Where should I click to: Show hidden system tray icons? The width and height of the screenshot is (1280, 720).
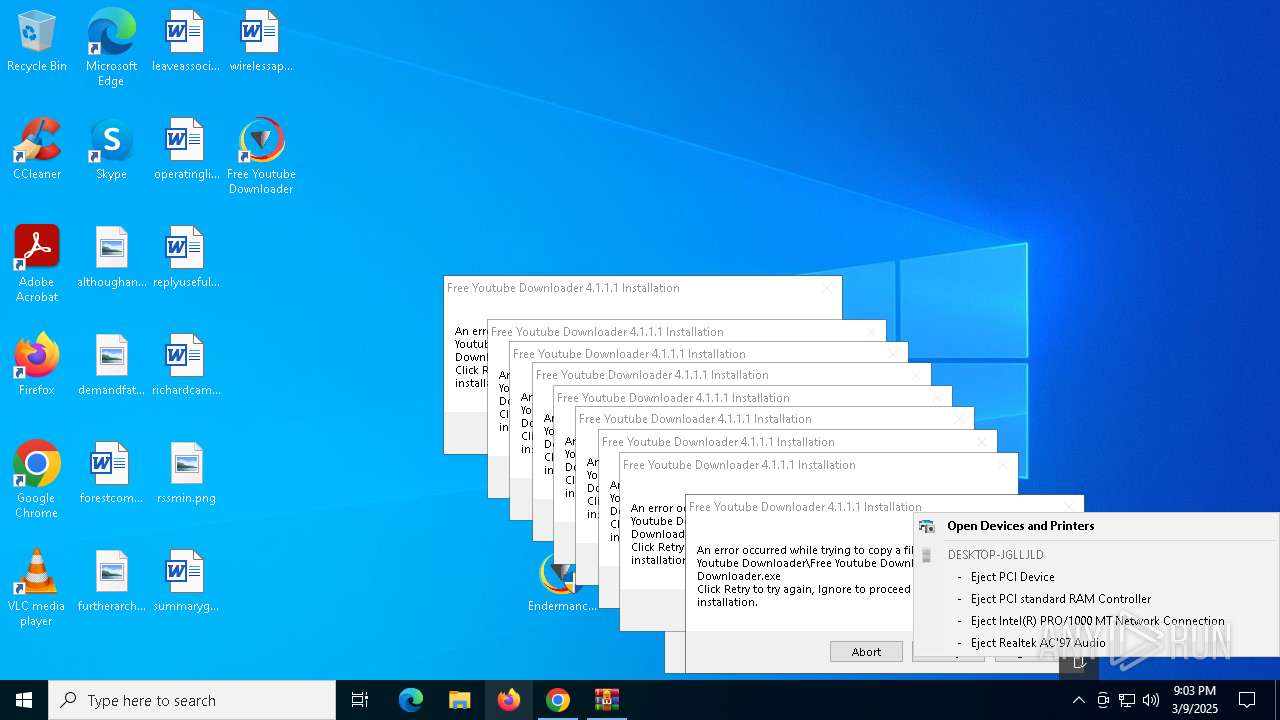point(1078,700)
